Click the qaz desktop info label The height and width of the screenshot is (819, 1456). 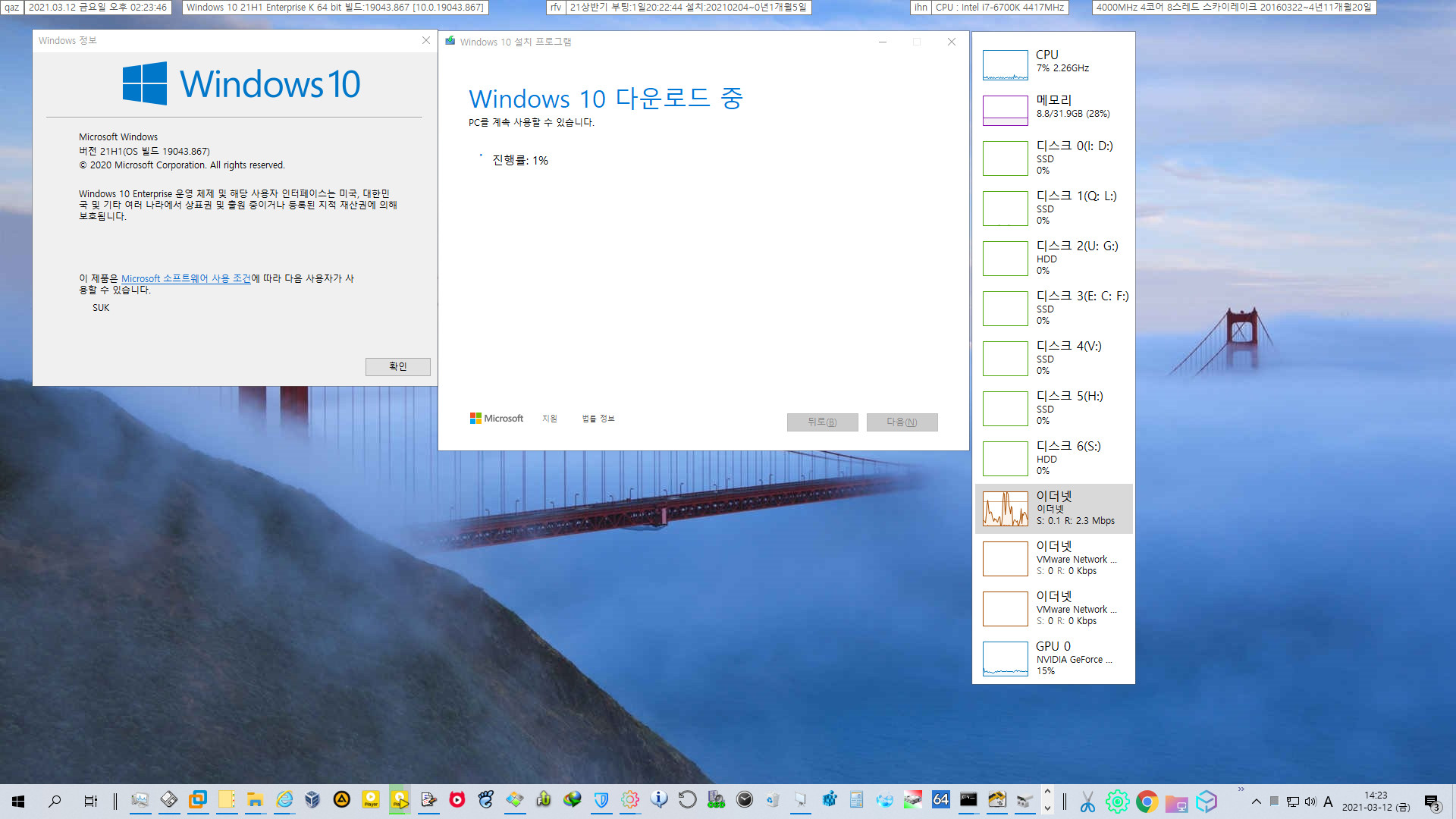point(12,8)
